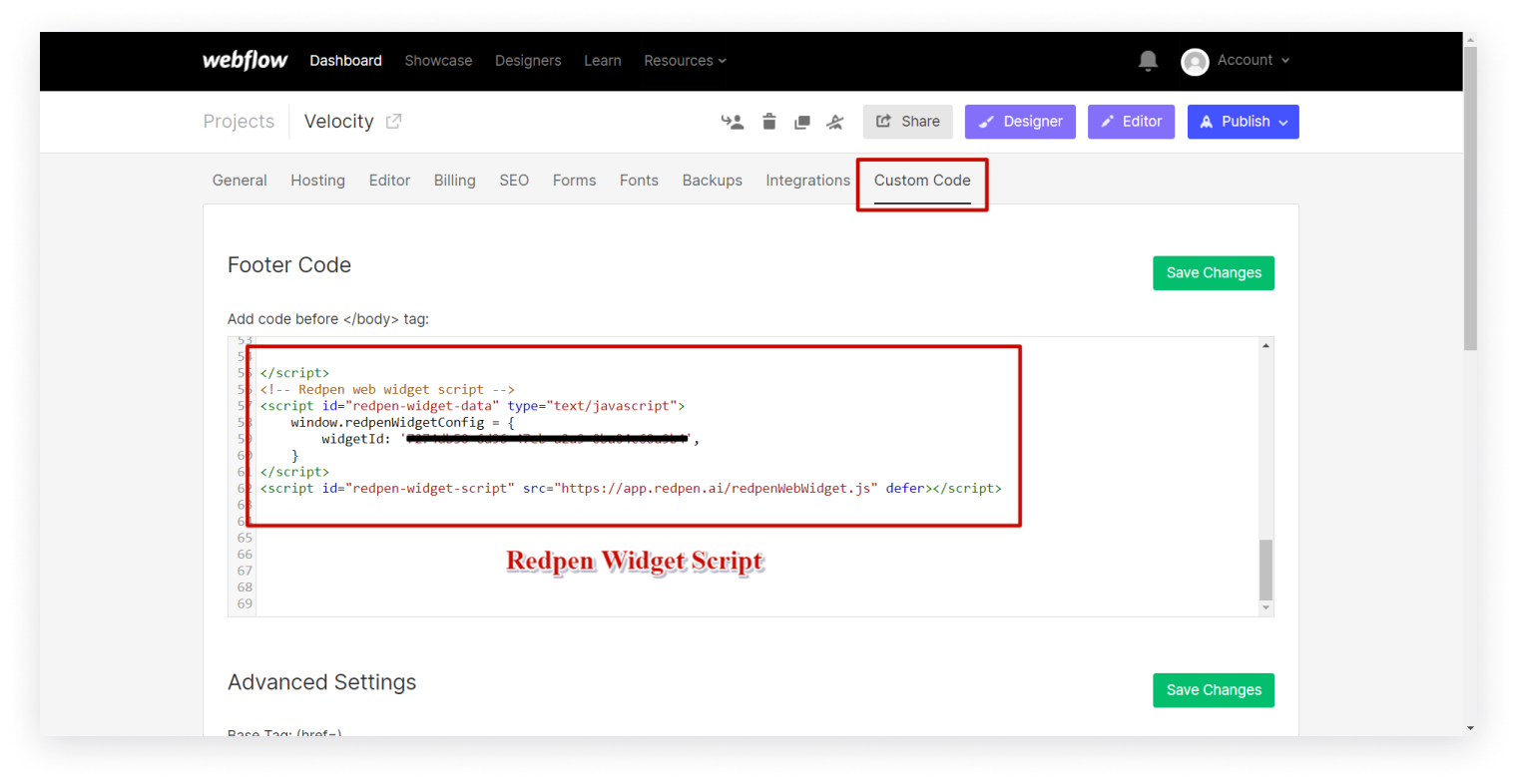Image resolution: width=1517 pixels, height=784 pixels.
Task: Click the Webflow logo
Action: pyautogui.click(x=245, y=60)
